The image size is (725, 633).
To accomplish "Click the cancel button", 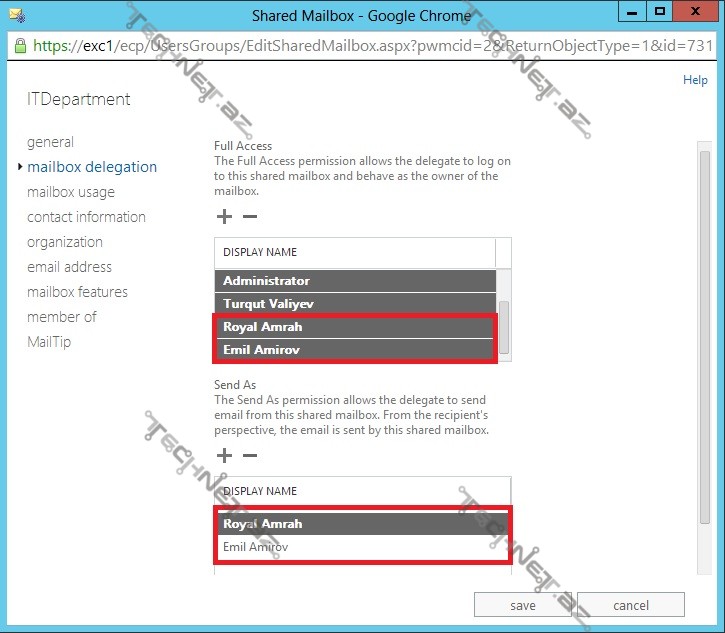I will (x=631, y=605).
